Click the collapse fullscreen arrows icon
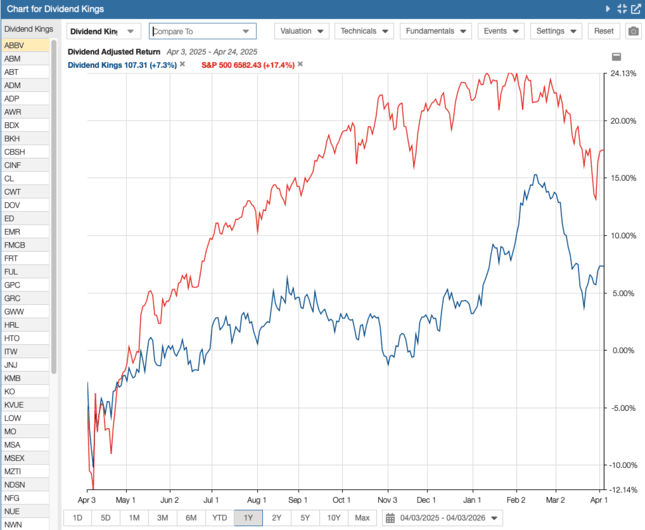The image size is (645, 530). coord(622,9)
